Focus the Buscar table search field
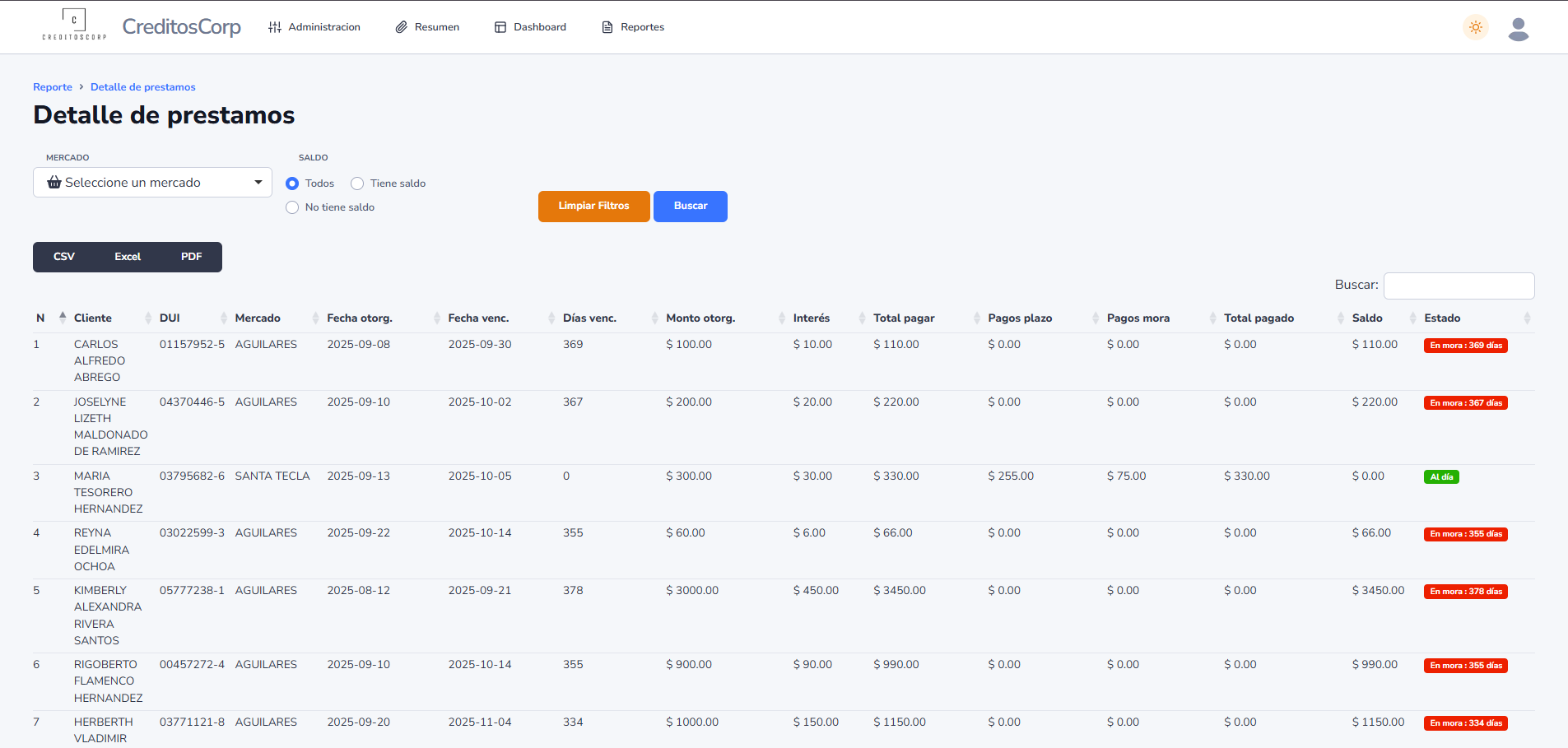 [x=1459, y=286]
